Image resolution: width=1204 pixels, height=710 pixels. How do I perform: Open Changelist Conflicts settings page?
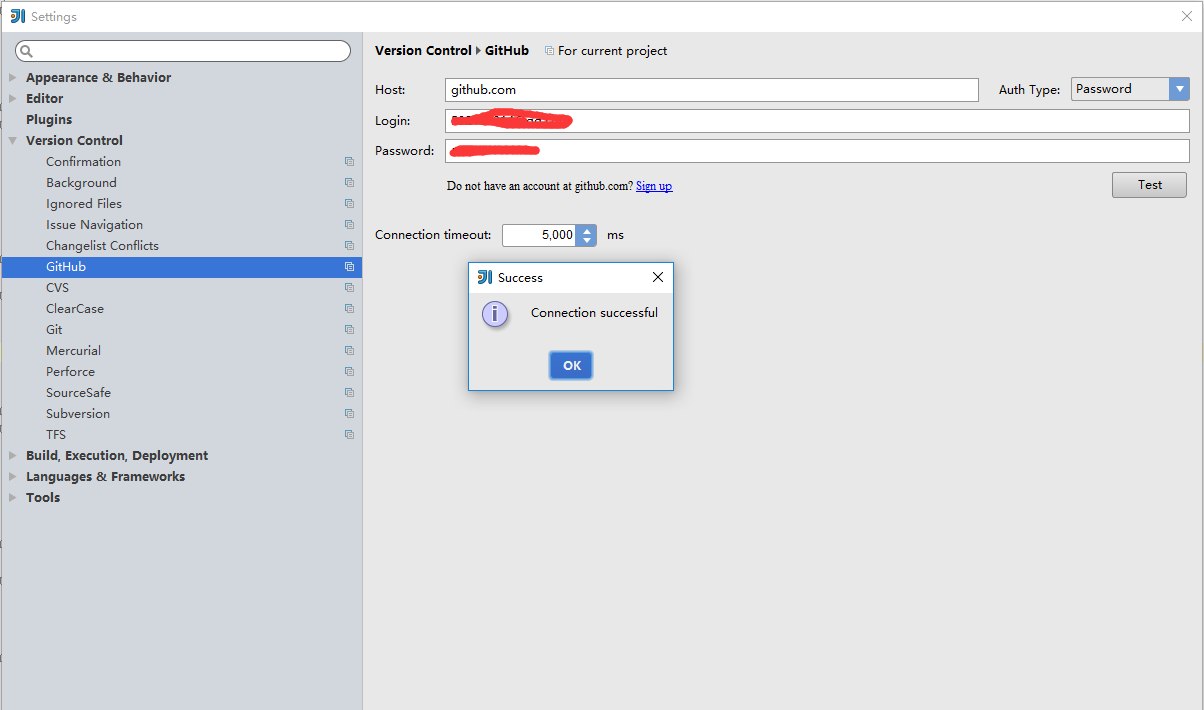[102, 246]
